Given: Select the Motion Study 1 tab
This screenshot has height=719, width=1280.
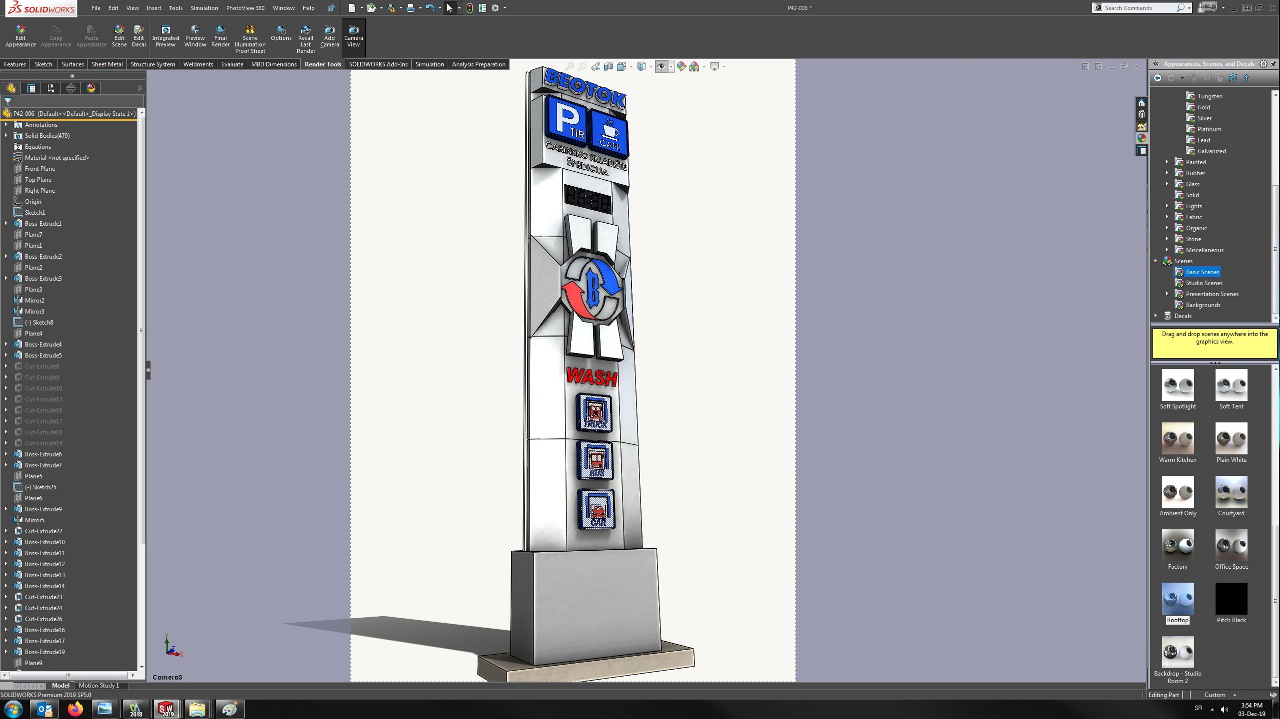Looking at the screenshot, I should [98, 686].
